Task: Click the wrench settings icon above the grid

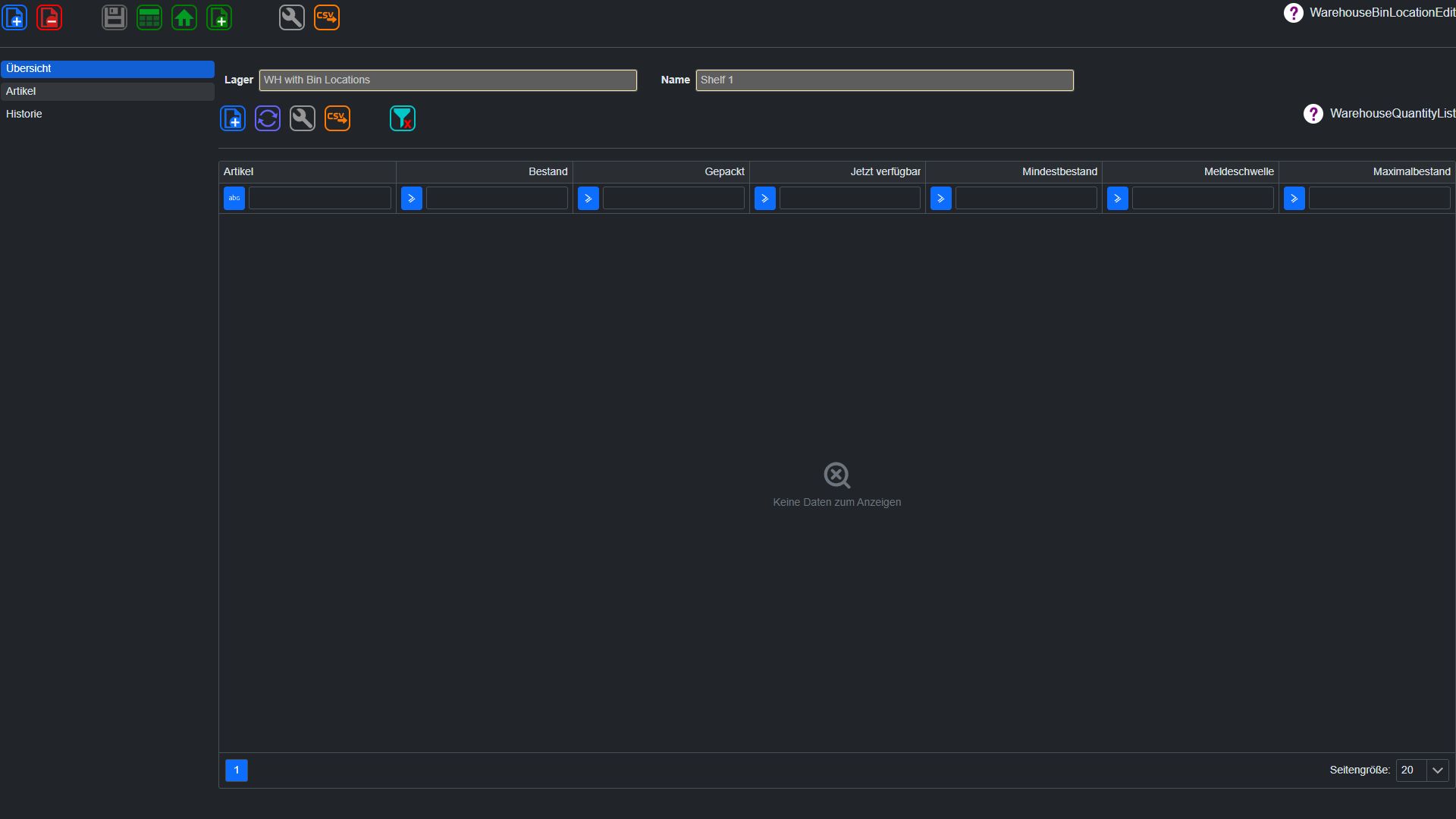Action: click(x=303, y=118)
